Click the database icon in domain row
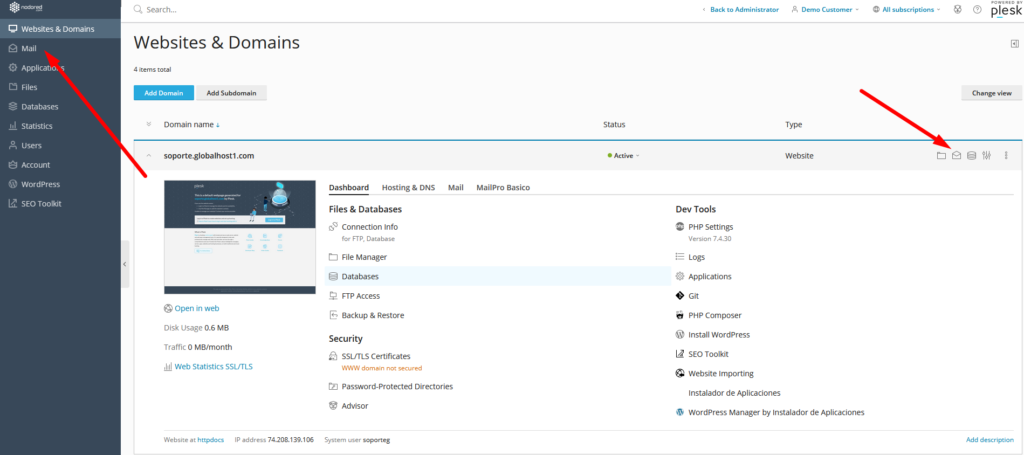1024x455 pixels. pyautogui.click(x=971, y=155)
